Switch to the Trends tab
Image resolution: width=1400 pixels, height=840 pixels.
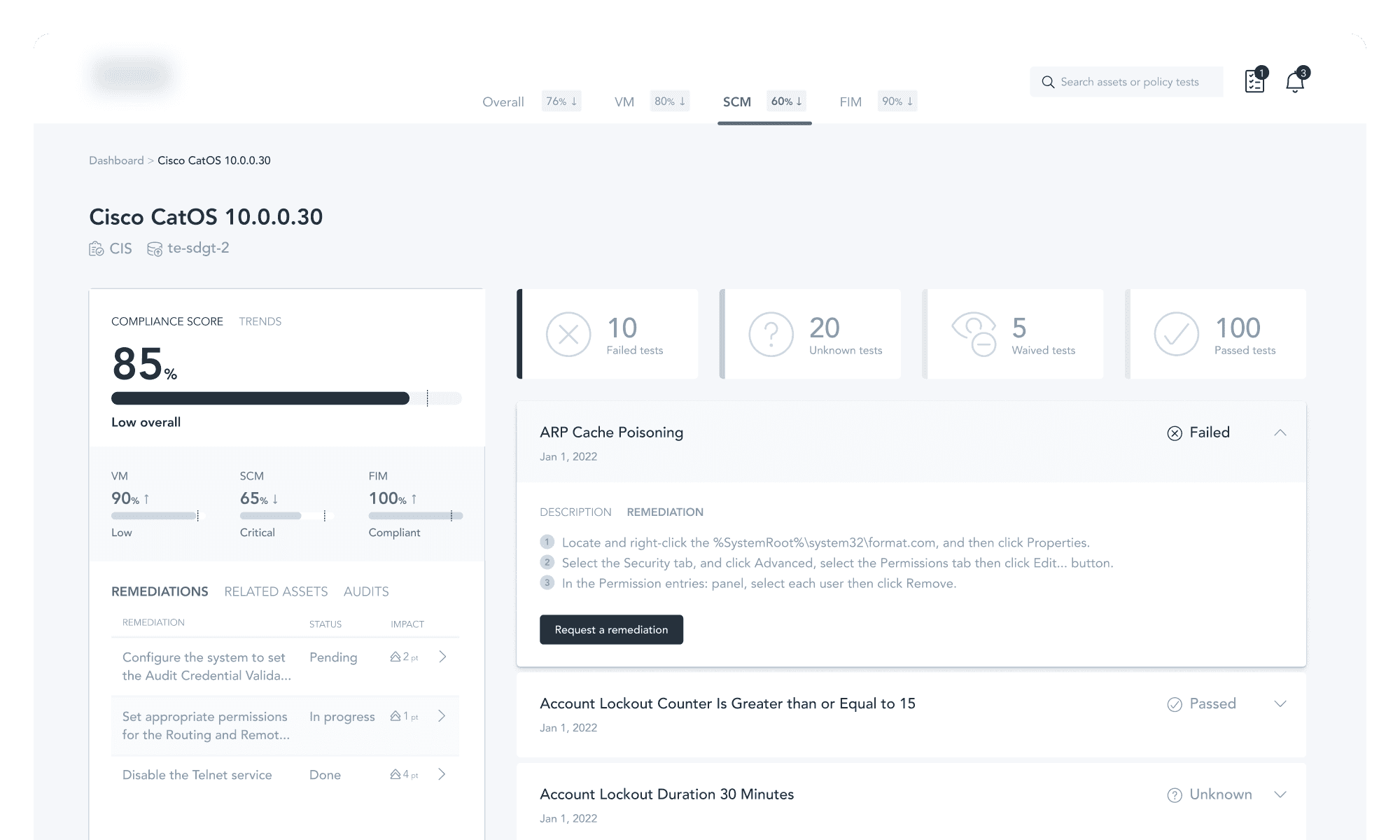260,321
